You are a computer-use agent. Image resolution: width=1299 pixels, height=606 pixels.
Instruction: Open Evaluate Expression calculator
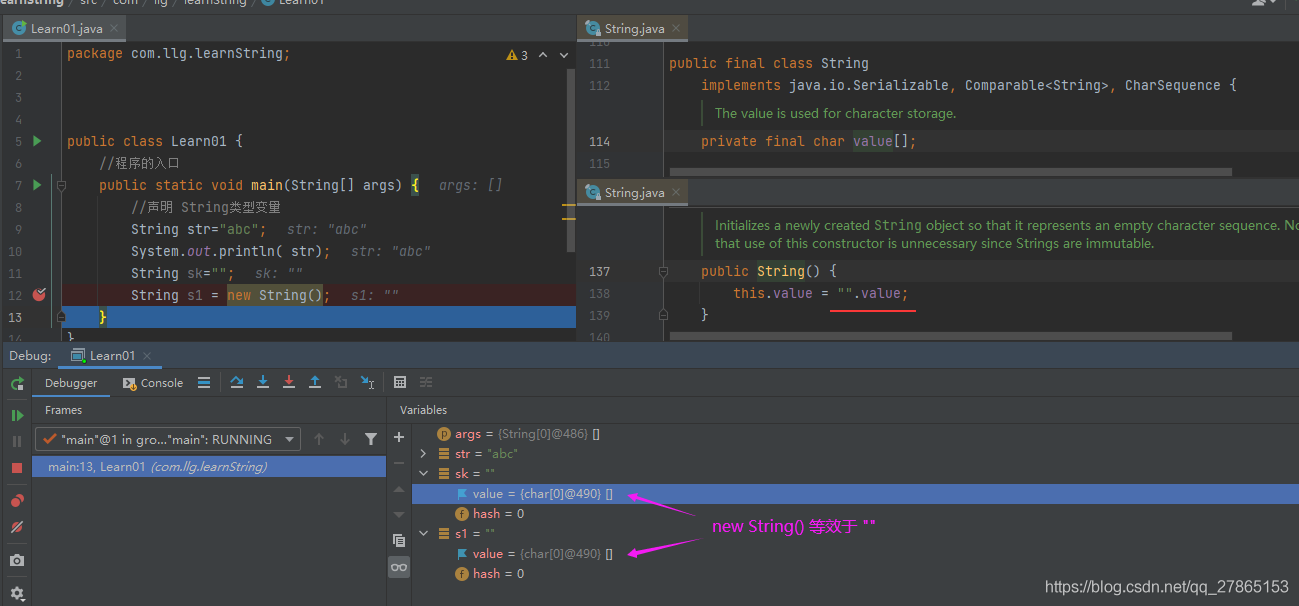point(400,382)
